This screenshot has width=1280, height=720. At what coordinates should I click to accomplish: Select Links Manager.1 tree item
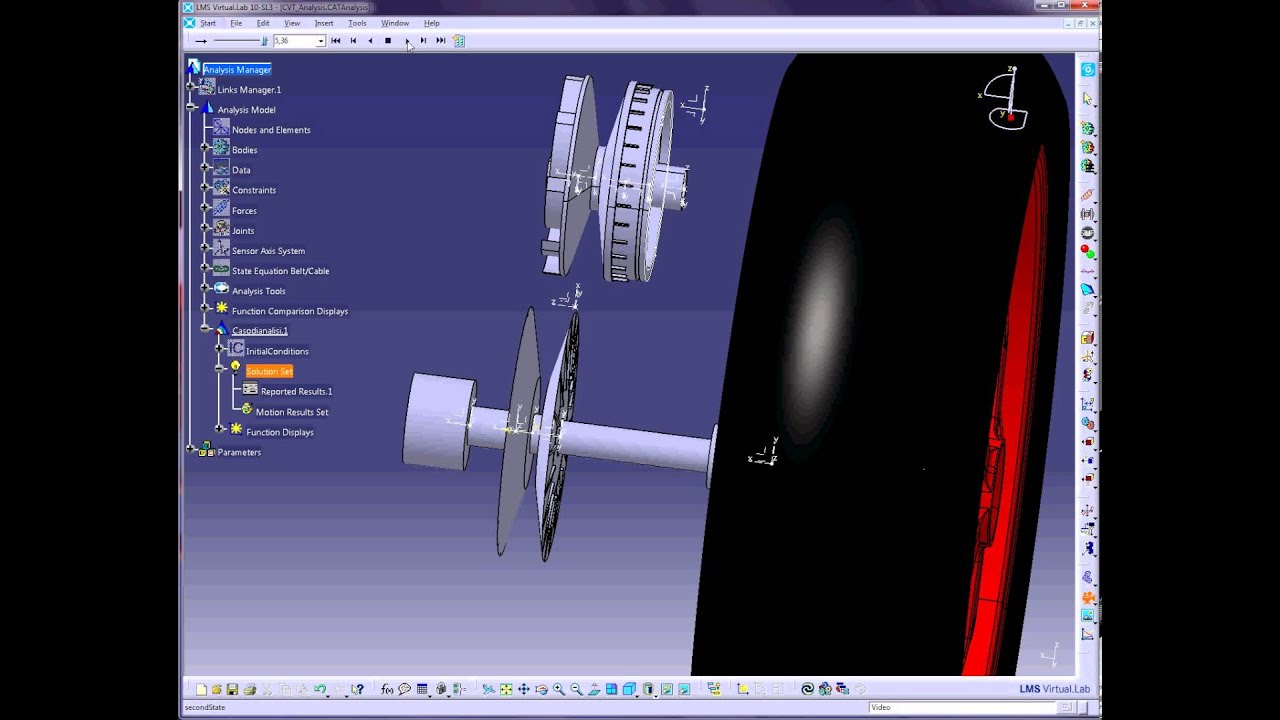tap(249, 90)
